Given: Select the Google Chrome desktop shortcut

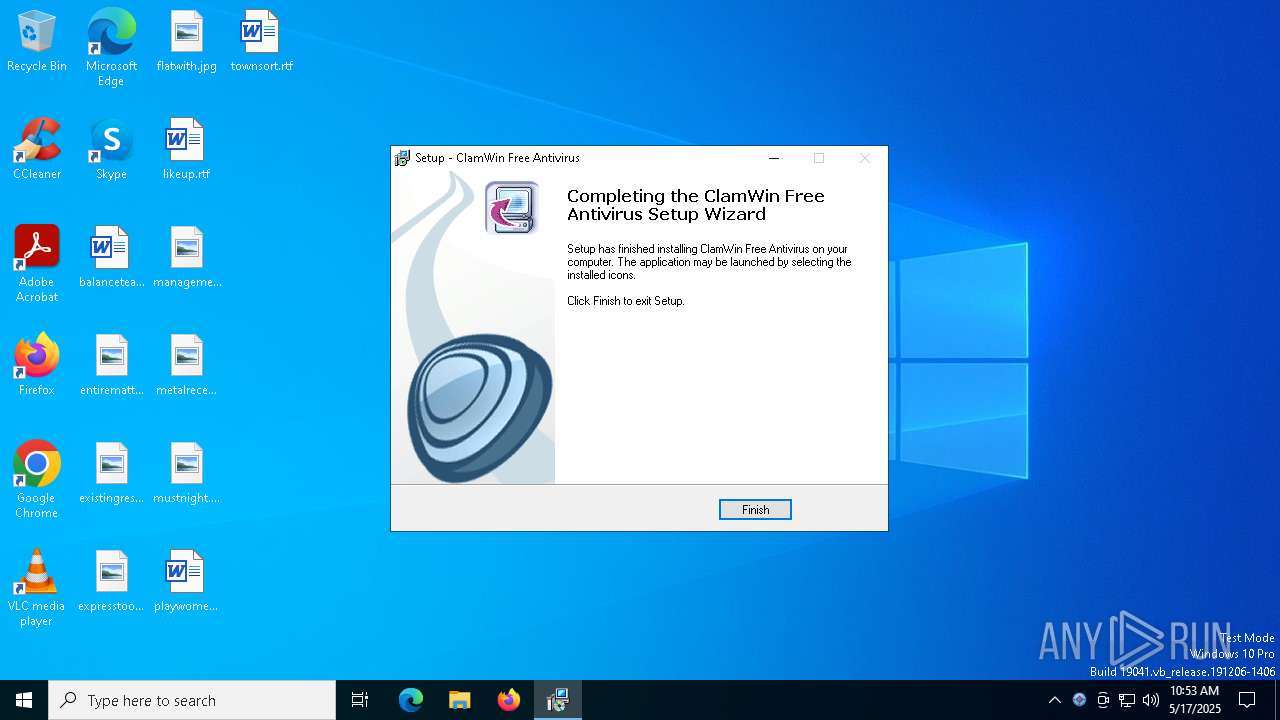Looking at the screenshot, I should (37, 480).
